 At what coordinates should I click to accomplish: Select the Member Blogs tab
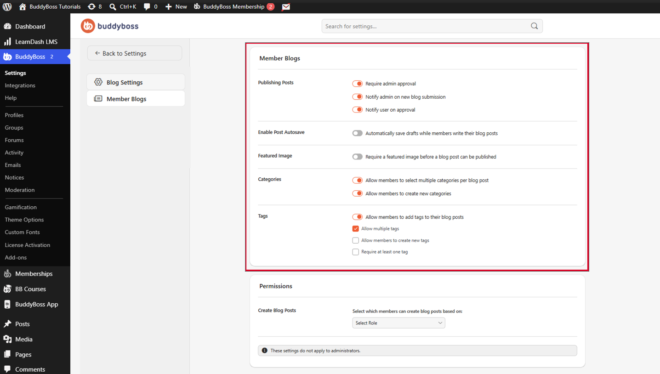click(x=136, y=98)
